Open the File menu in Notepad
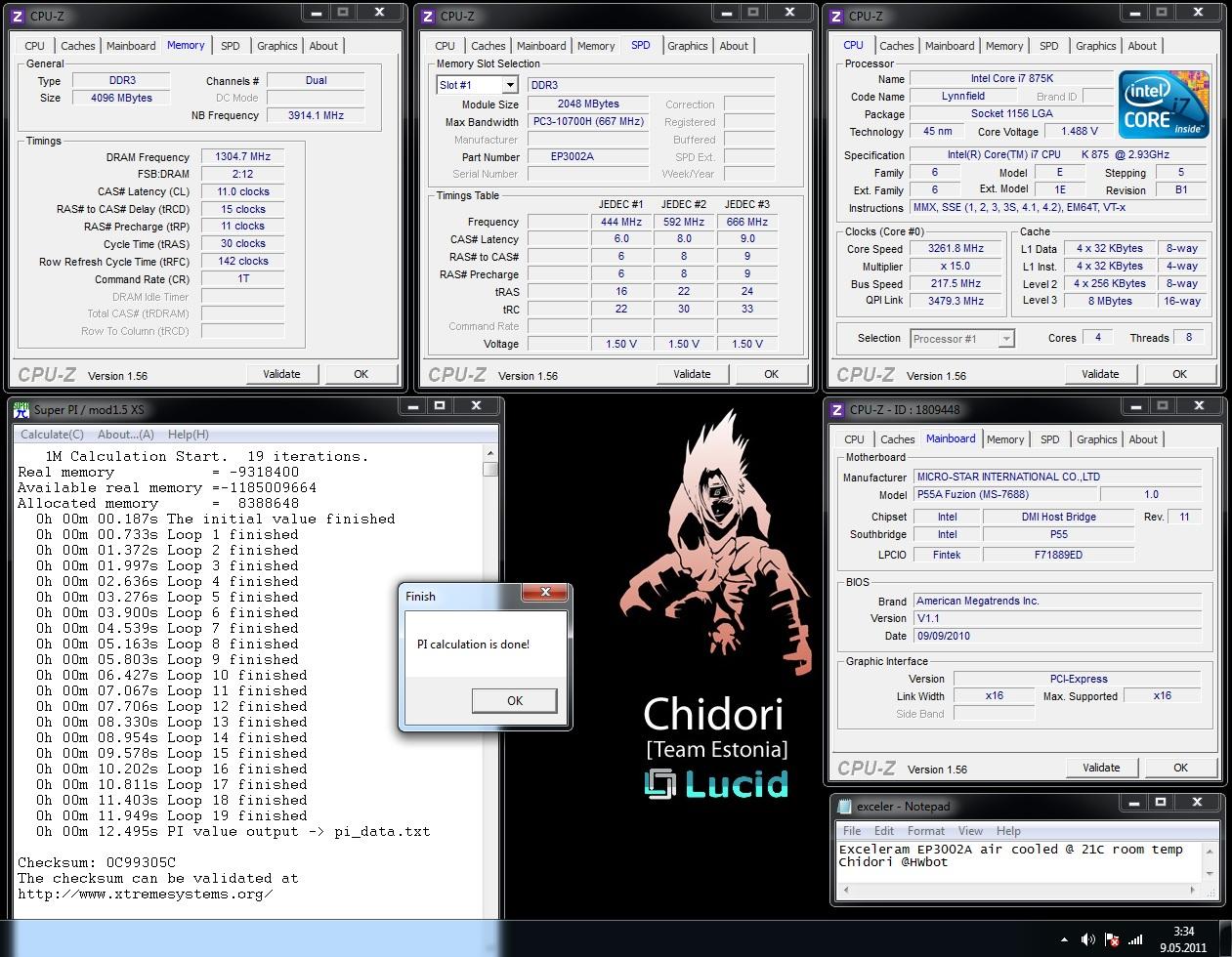 [852, 831]
